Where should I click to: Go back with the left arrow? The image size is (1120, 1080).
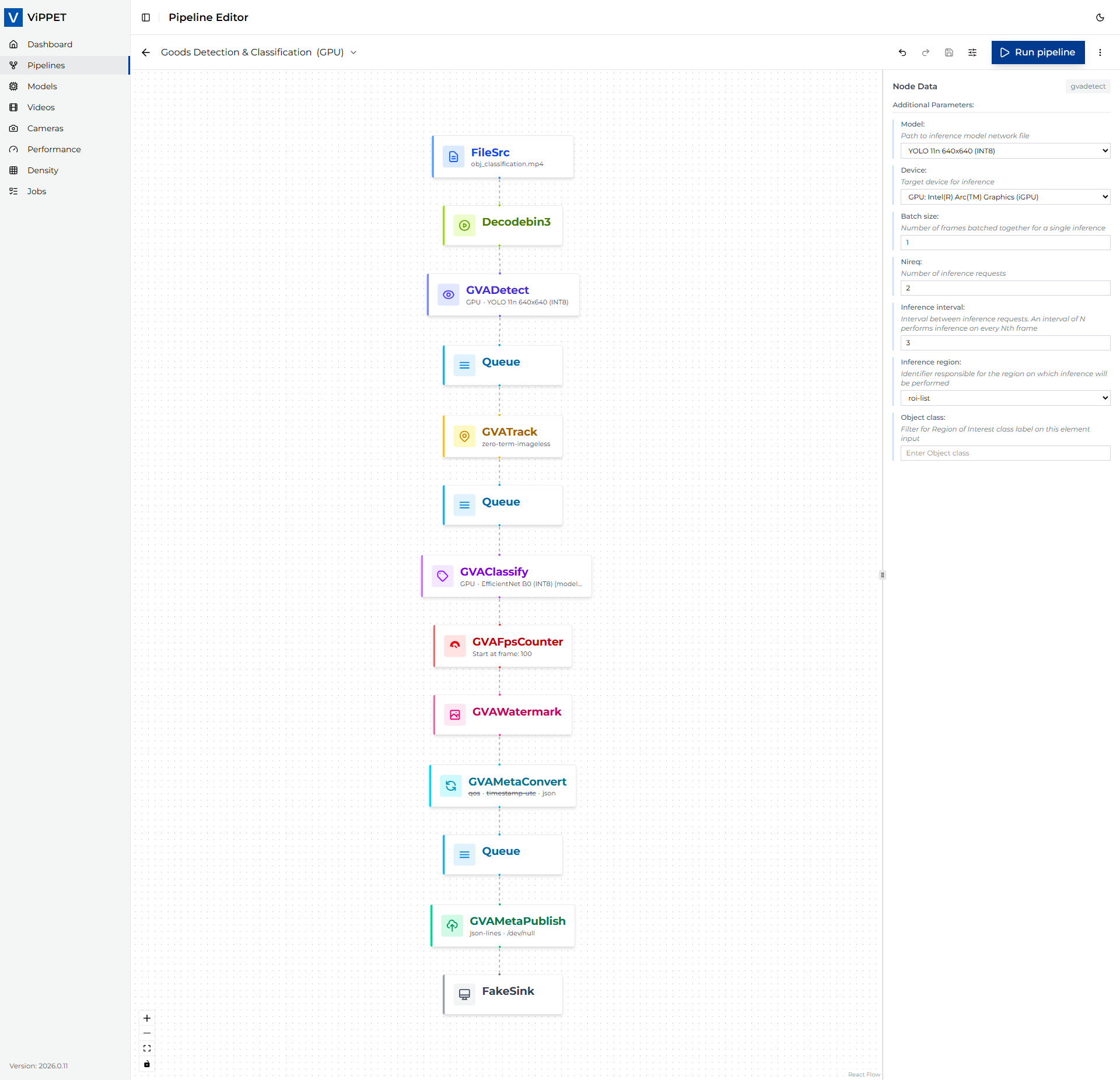click(x=146, y=52)
